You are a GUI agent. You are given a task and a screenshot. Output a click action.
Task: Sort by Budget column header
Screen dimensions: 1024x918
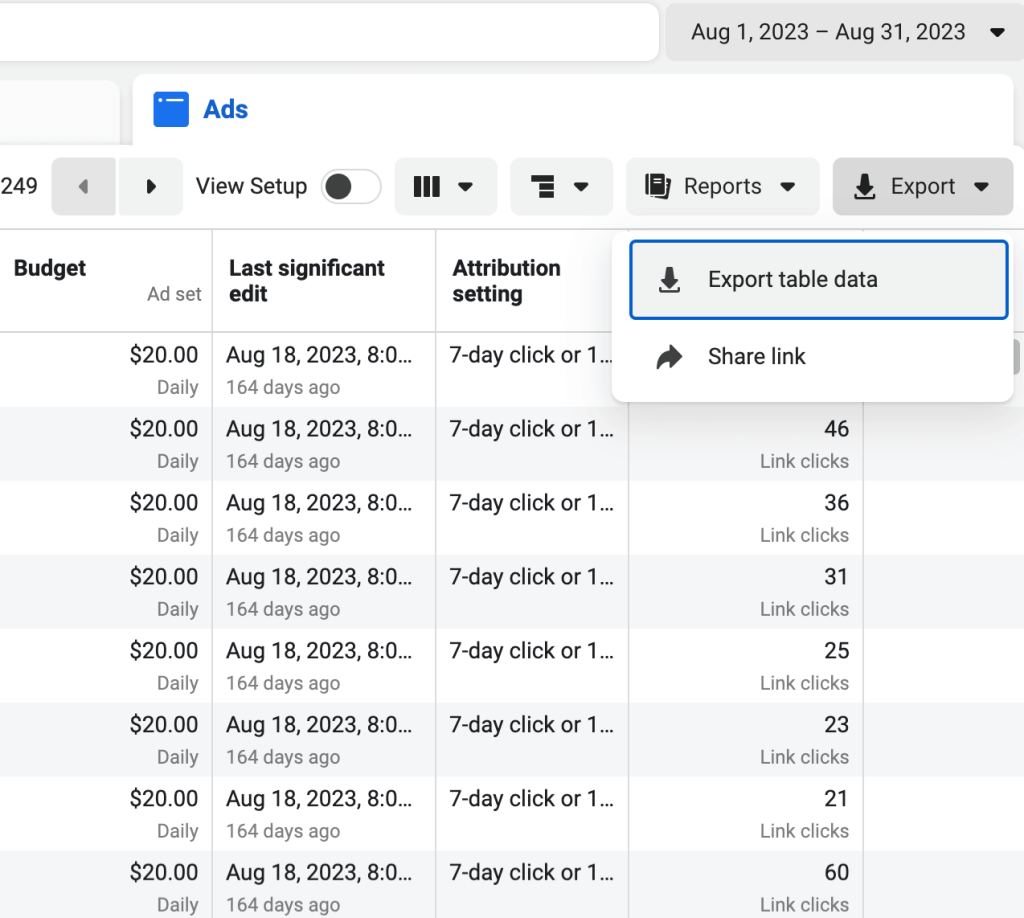click(x=50, y=268)
